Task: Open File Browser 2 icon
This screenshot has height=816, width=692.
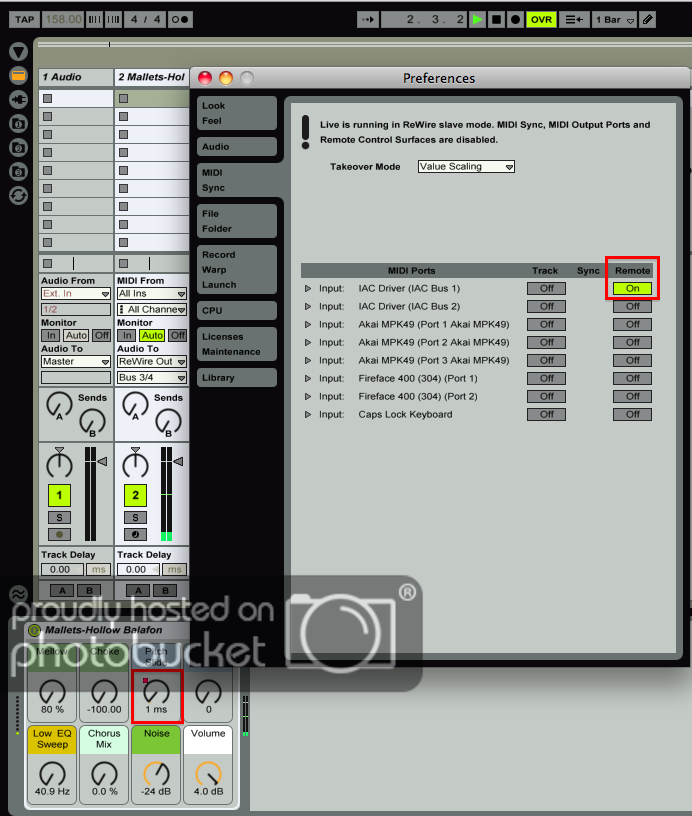Action: coord(18,148)
